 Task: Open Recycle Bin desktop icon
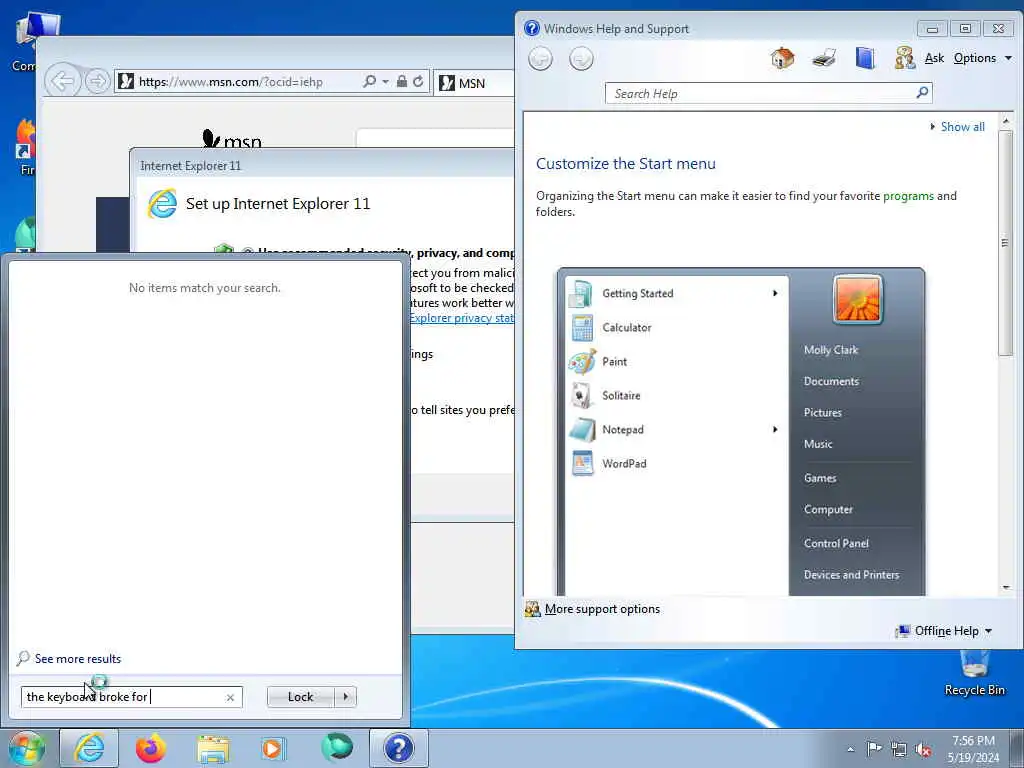[x=974, y=674]
